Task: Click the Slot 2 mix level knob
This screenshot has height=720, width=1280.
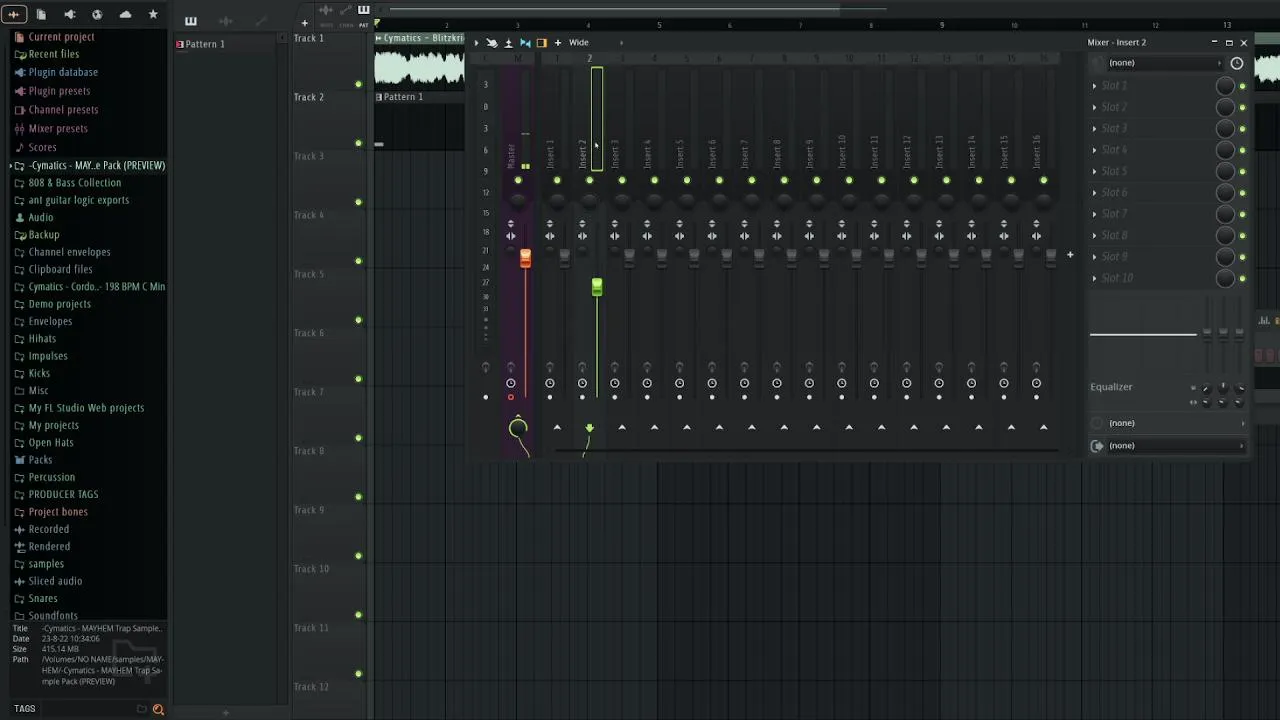Action: click(1225, 107)
